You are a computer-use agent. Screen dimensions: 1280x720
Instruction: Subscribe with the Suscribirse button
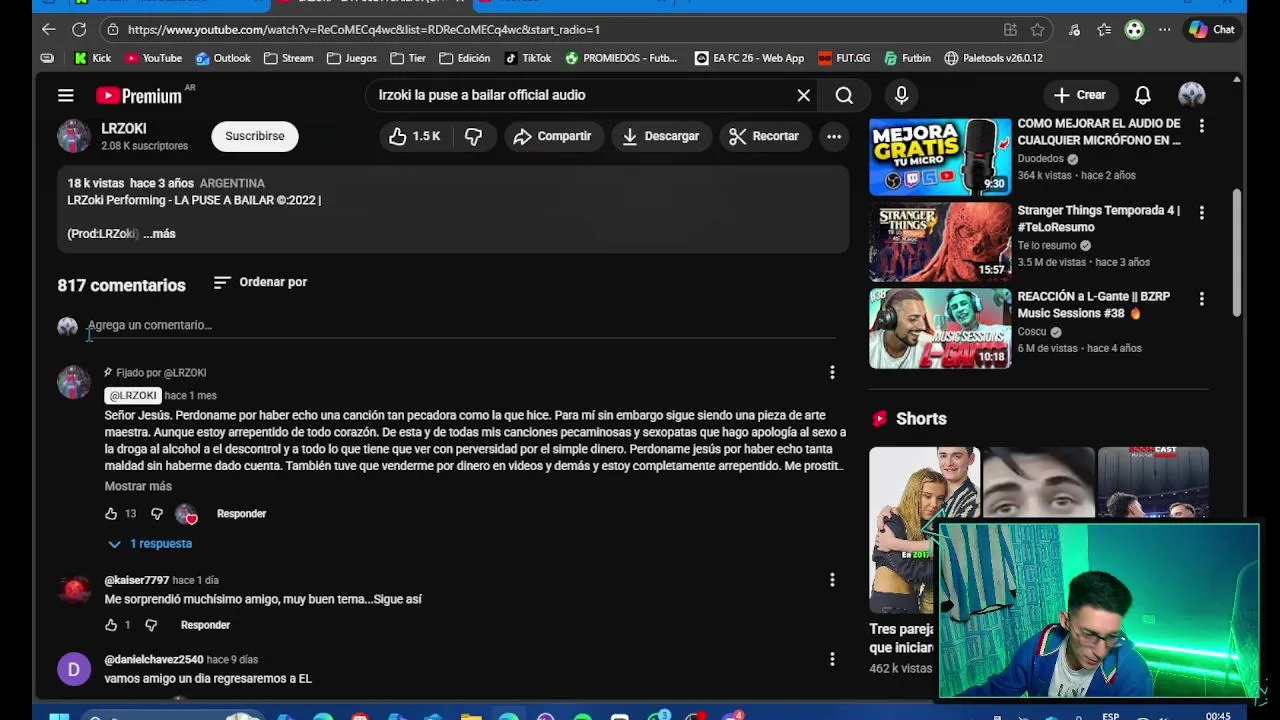point(255,136)
